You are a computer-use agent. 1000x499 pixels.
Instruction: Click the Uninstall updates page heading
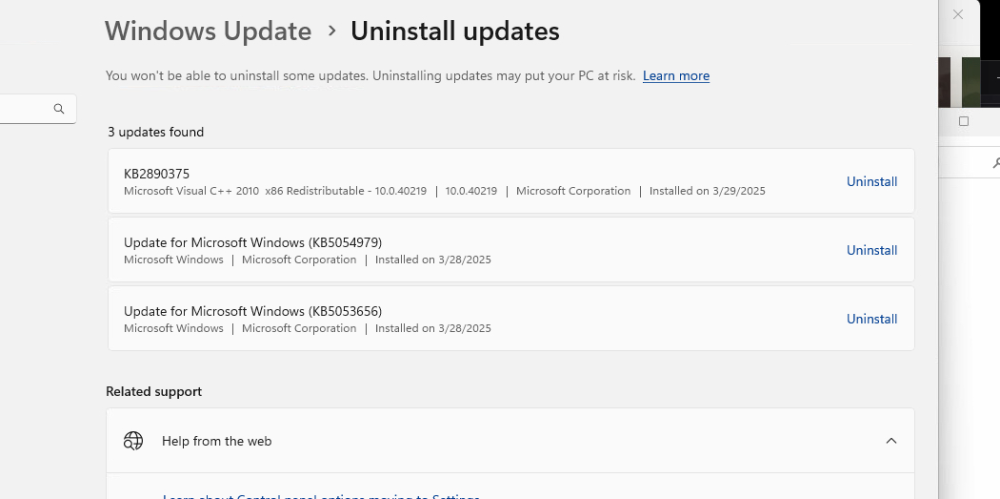tap(454, 31)
